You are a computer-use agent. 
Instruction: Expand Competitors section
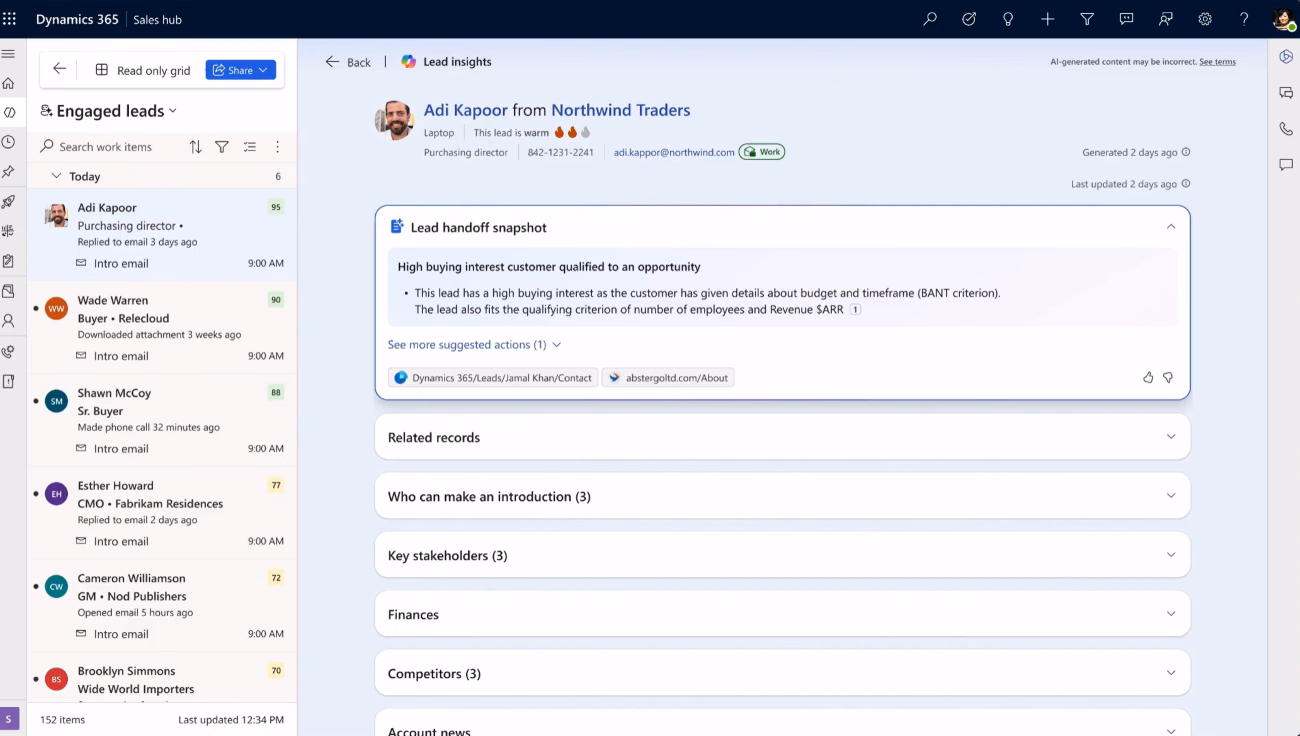(782, 673)
